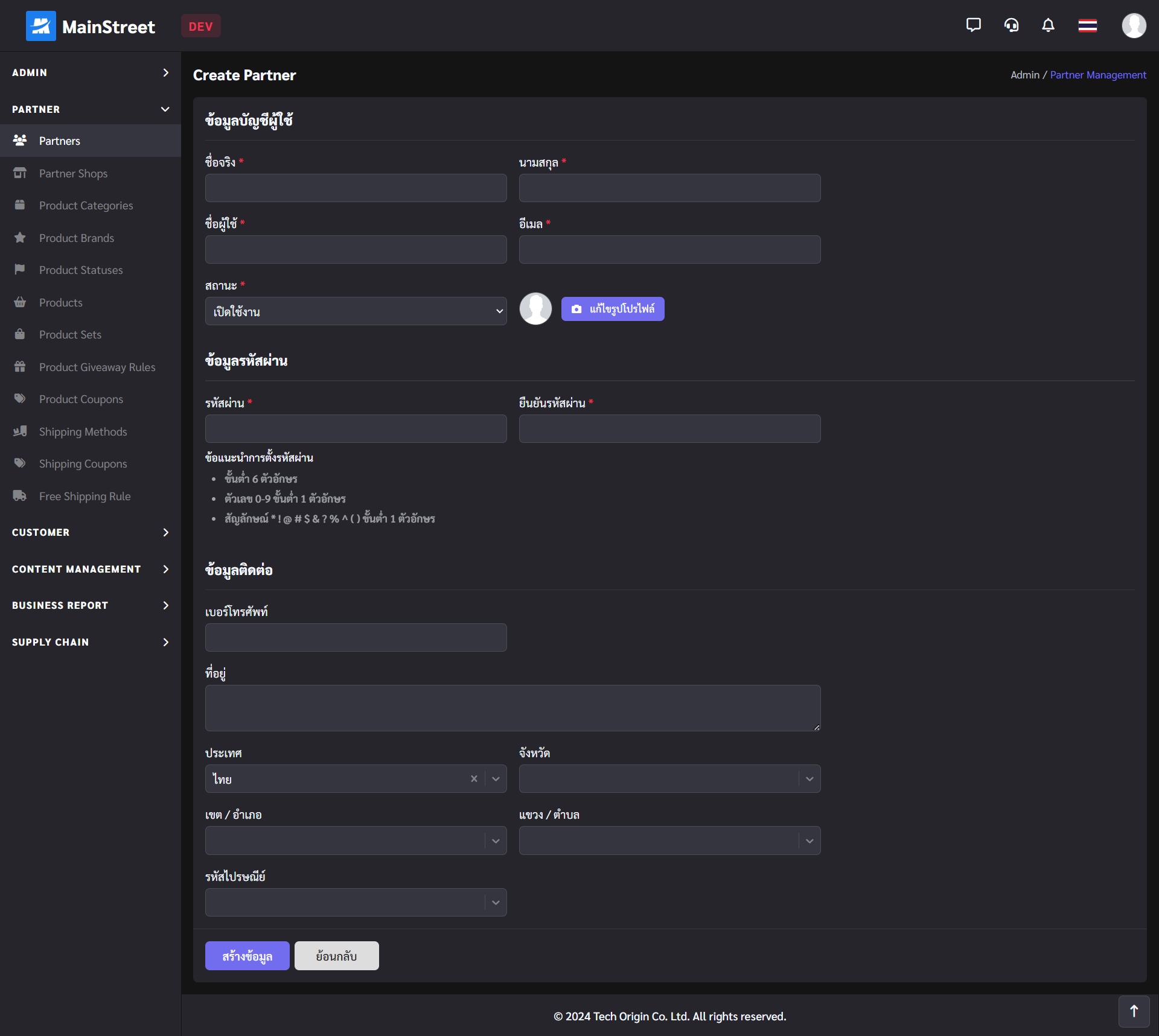This screenshot has height=1036, width=1159.
Task: Click the Shipping Methods sidebar icon
Action: [20, 431]
